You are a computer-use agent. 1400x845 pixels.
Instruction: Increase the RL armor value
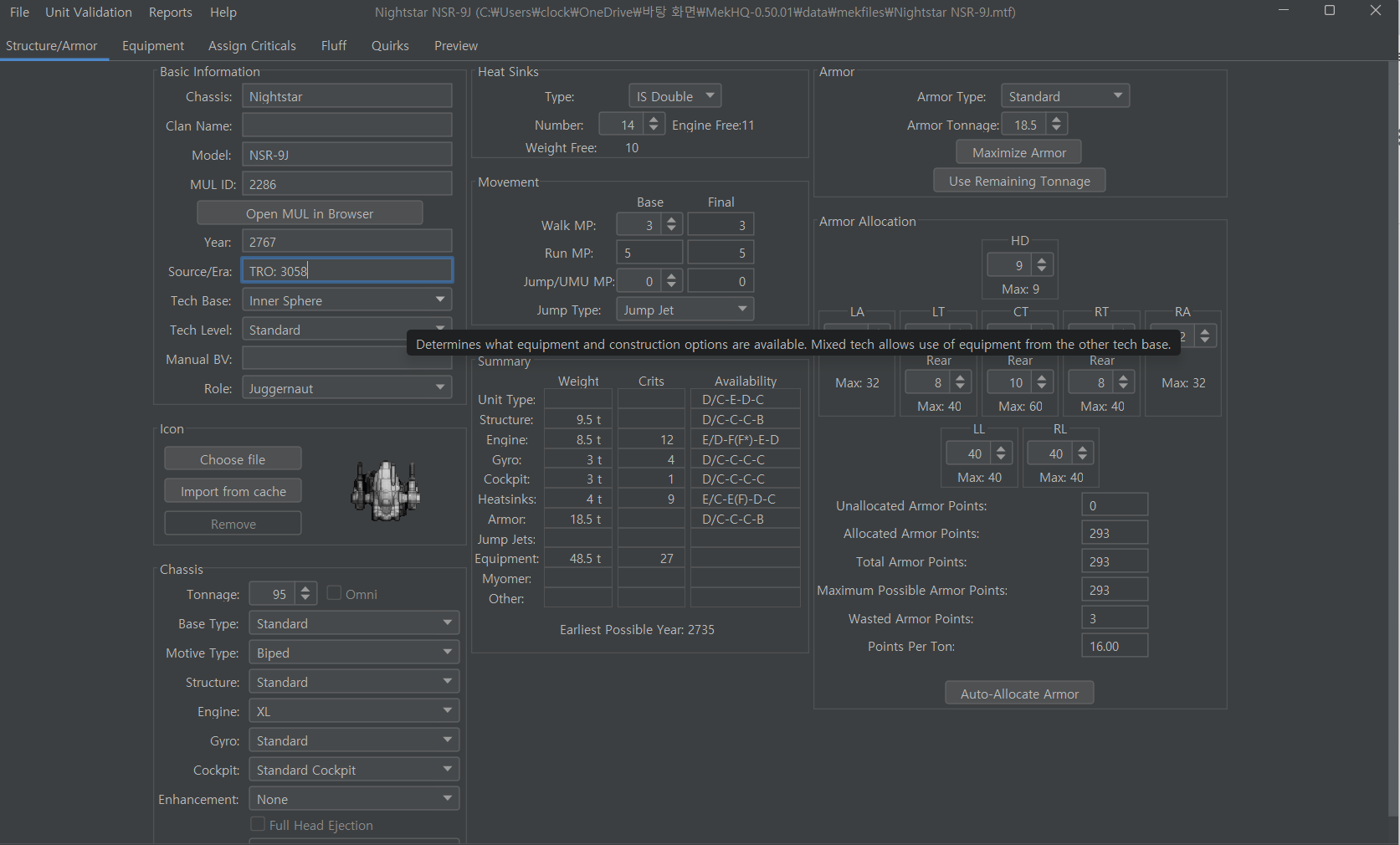(1083, 448)
